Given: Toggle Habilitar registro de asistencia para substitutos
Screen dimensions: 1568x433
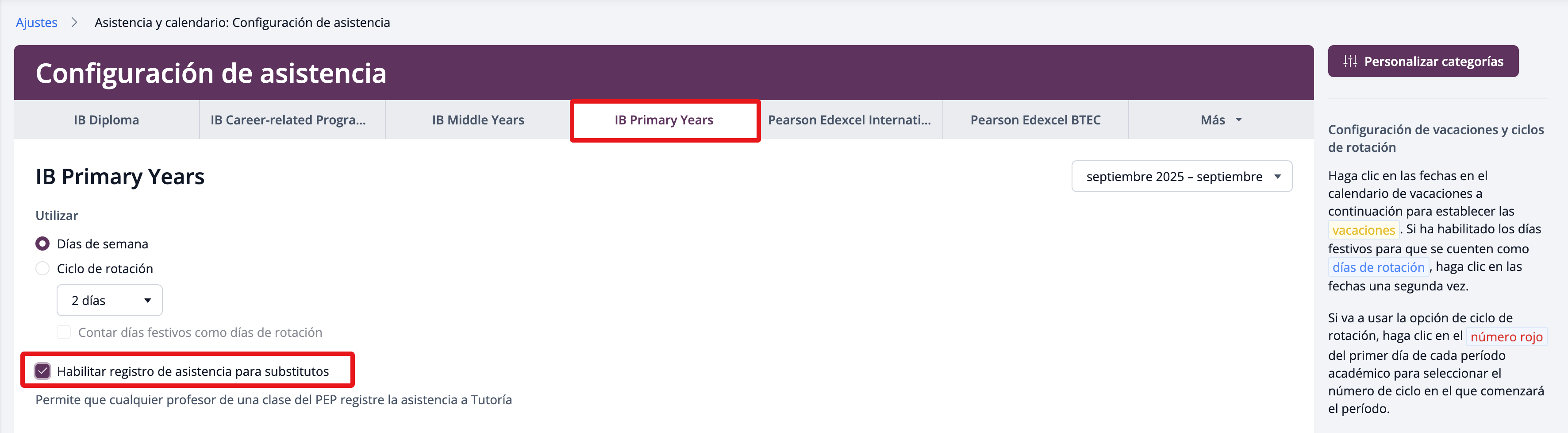Looking at the screenshot, I should 42,371.
